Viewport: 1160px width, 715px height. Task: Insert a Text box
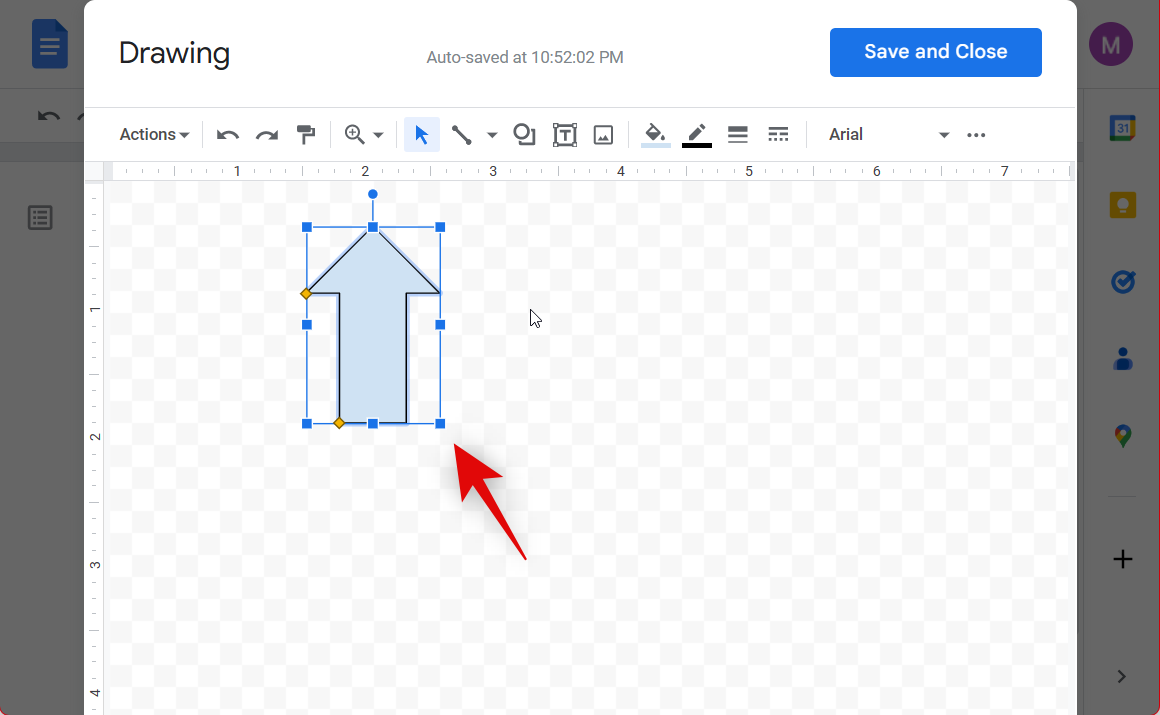(x=564, y=135)
